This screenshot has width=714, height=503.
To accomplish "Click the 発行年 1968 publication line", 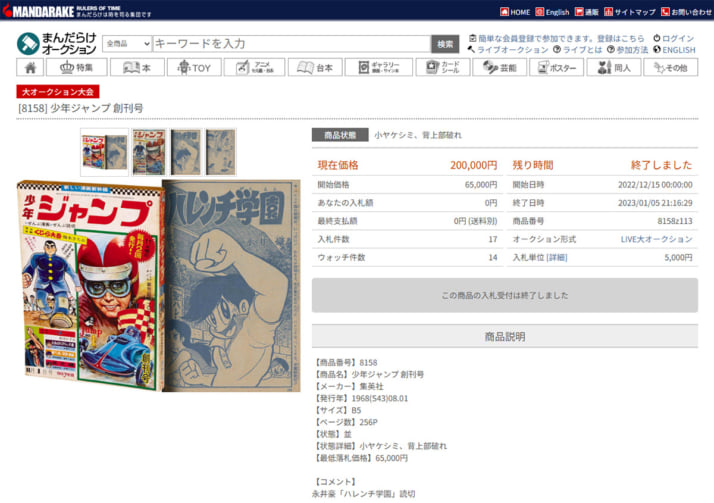I will click(x=361, y=398).
